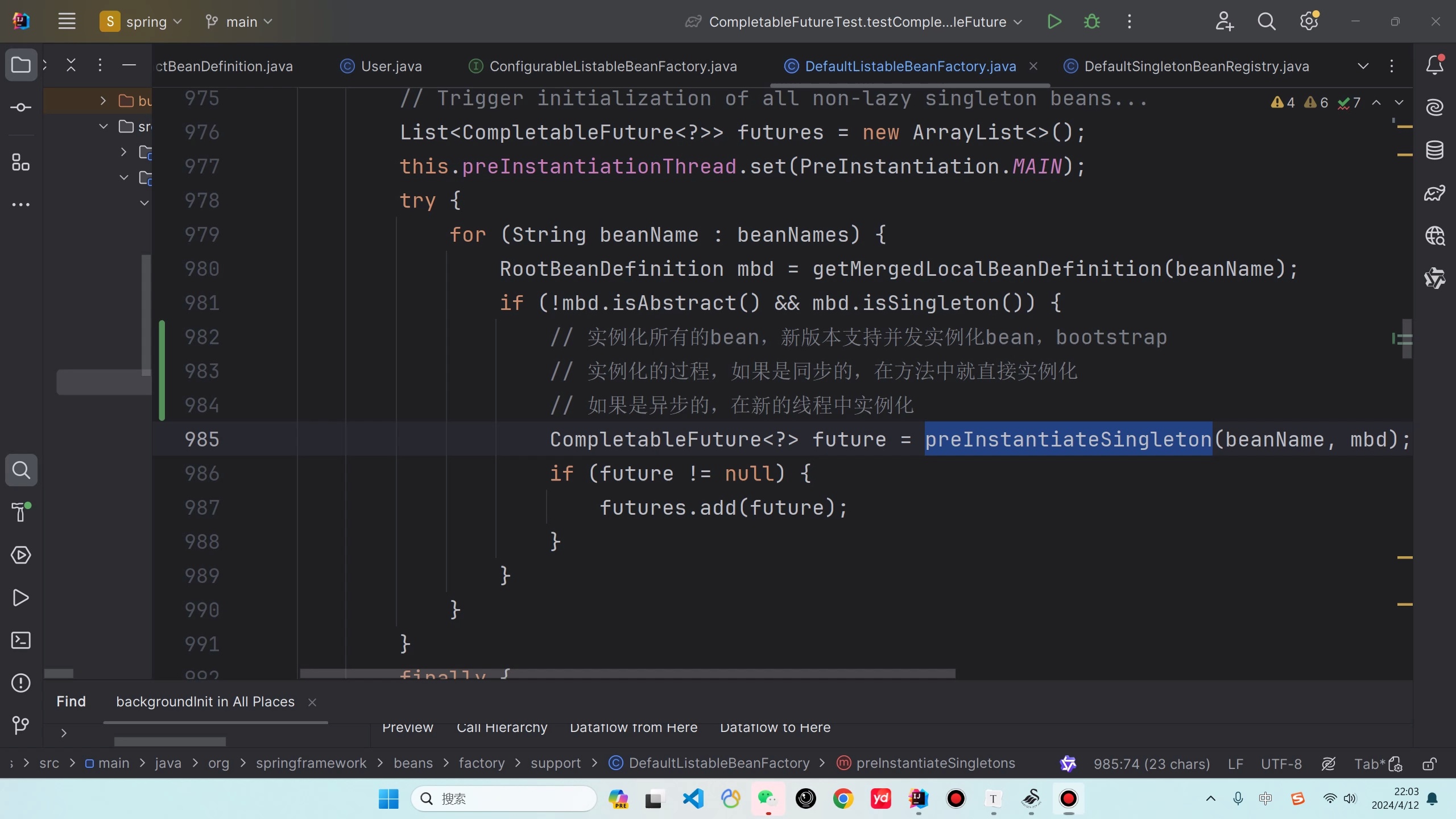This screenshot has height=819, width=1456.
Task: Open the Terminal tool window
Action: click(x=21, y=640)
